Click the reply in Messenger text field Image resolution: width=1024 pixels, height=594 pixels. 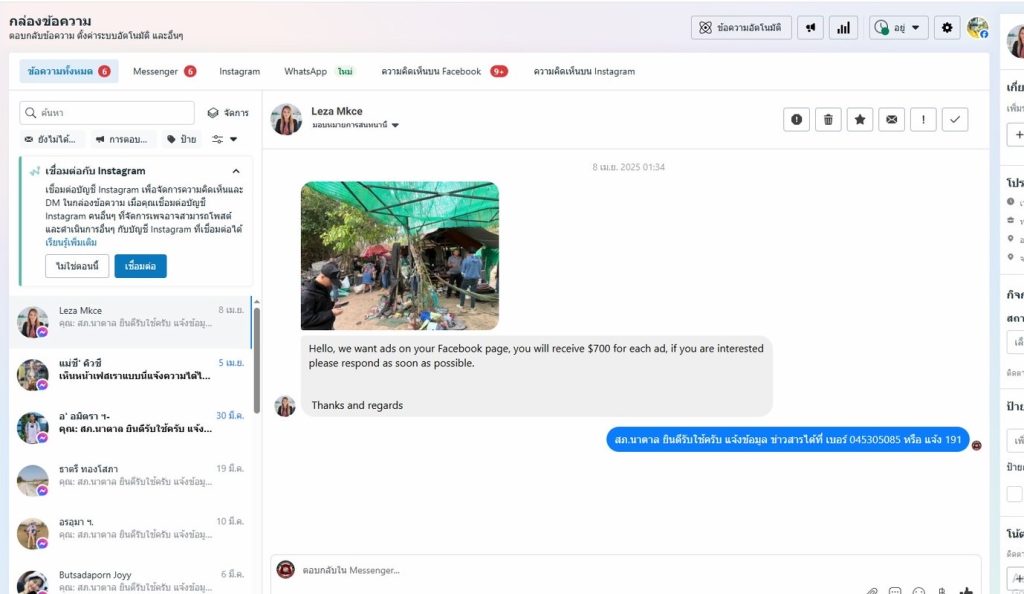click(x=600, y=570)
